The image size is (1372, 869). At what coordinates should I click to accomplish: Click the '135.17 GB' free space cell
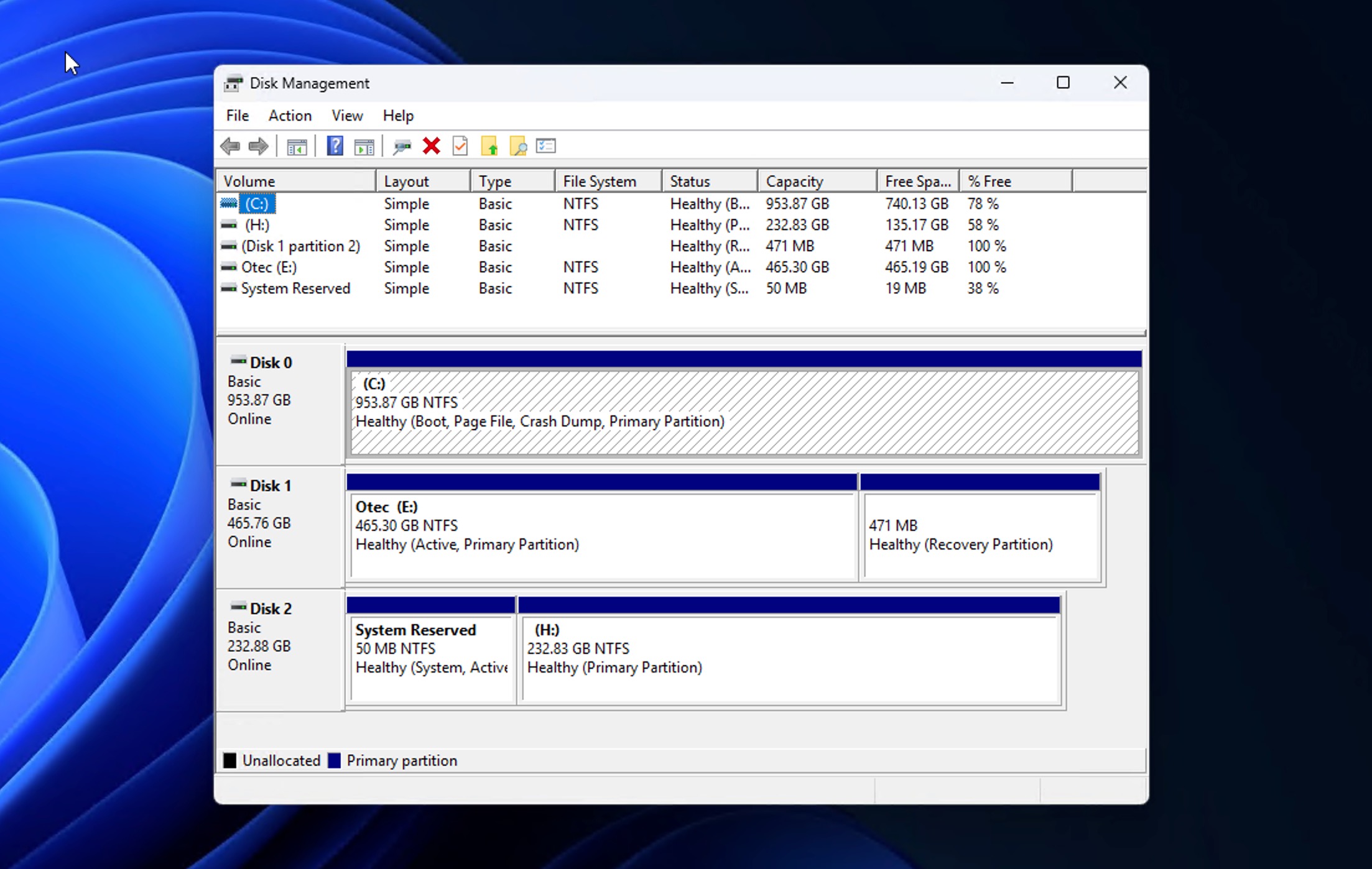tap(917, 225)
